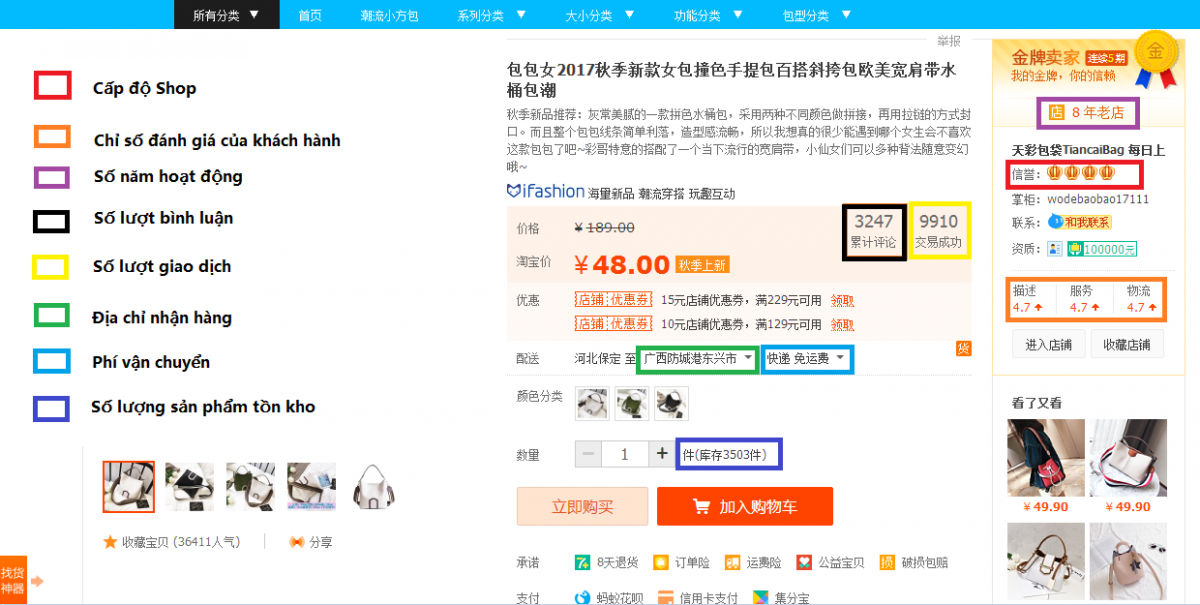
Task: Click the 和我联系 contact seller icon
Action: coord(1056,222)
